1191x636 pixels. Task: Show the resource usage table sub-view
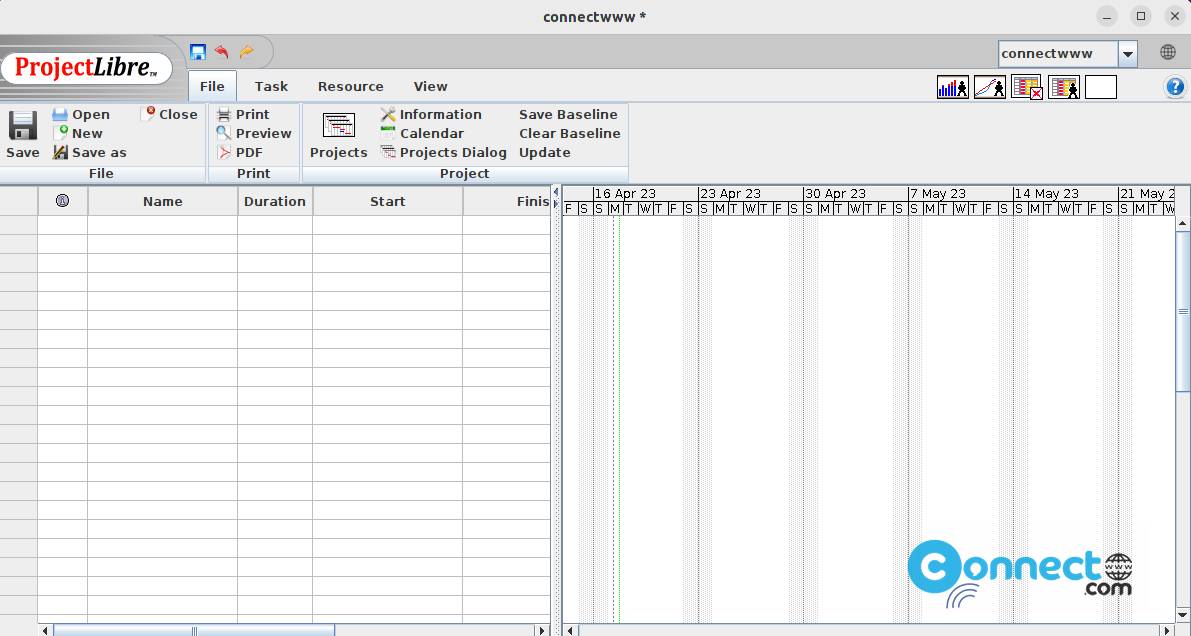coord(1064,87)
